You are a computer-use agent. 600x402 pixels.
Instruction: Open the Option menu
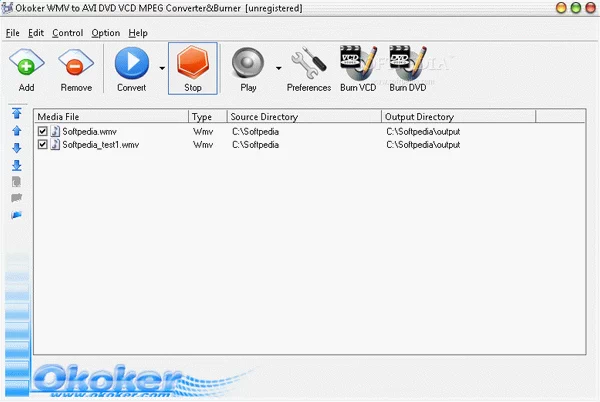(x=106, y=33)
